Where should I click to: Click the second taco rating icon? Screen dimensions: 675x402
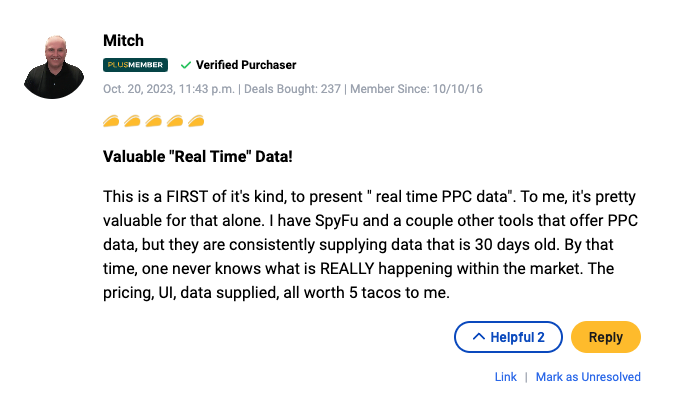tap(132, 121)
